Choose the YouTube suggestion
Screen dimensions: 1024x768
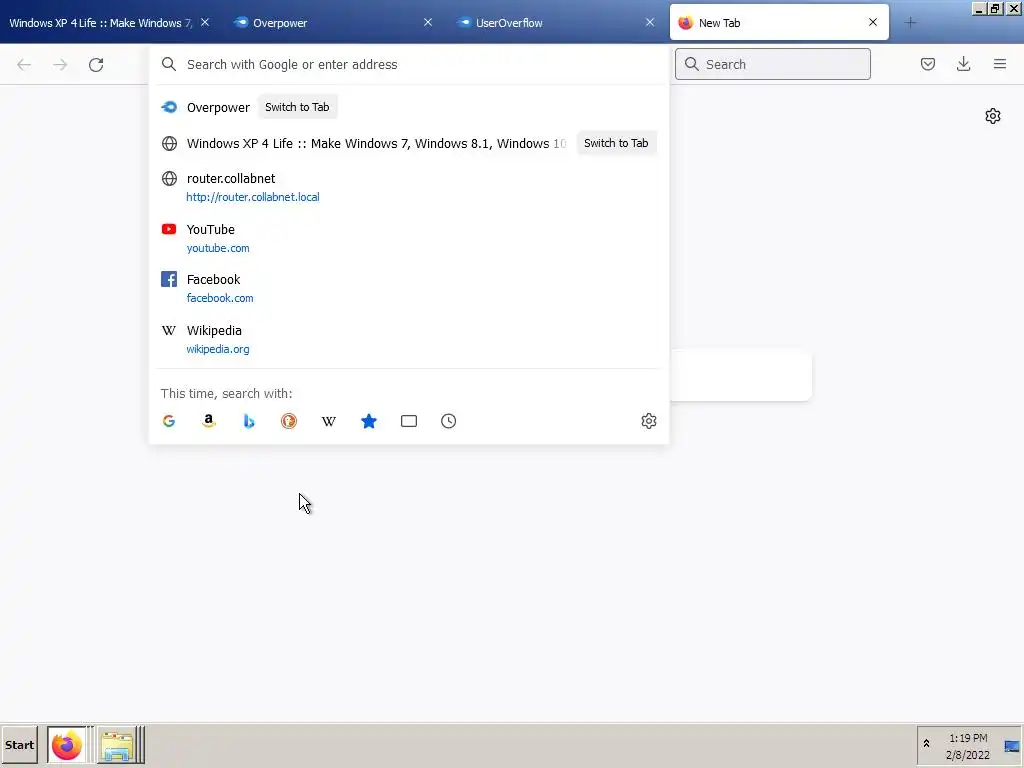pyautogui.click(x=409, y=238)
